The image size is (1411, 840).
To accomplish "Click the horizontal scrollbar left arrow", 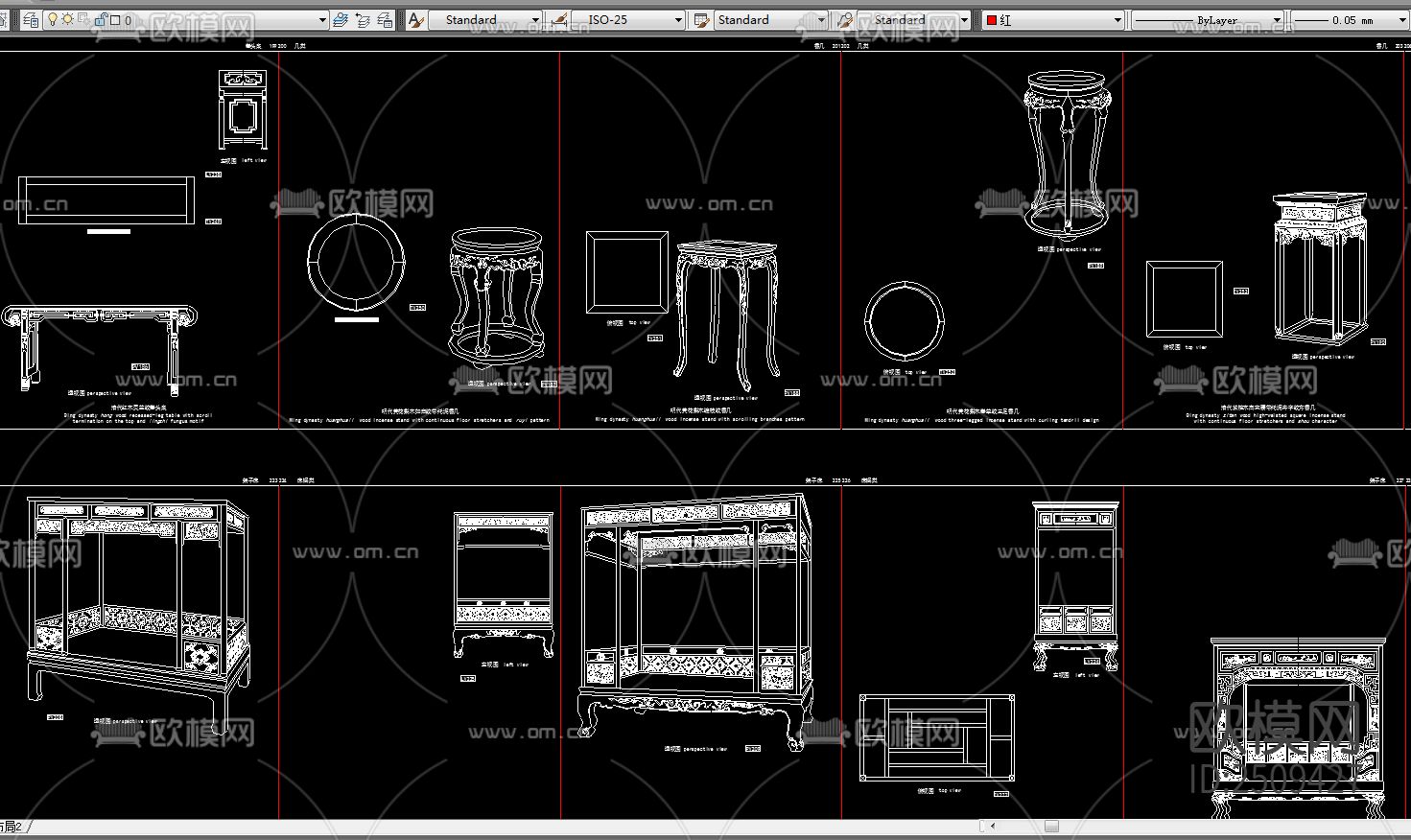I will click(993, 826).
